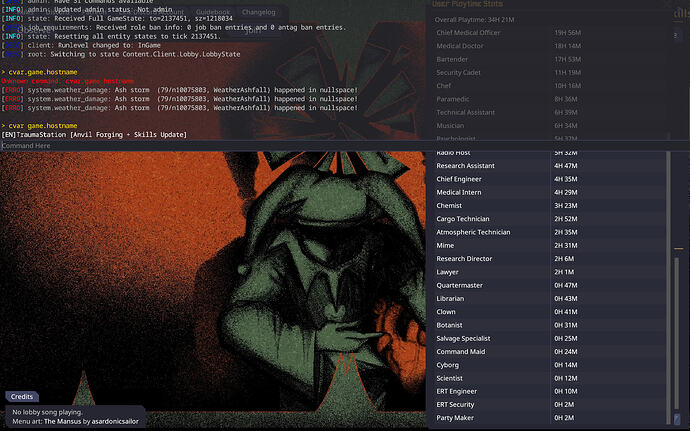Click the 'Unknown command' red error line

68,81
